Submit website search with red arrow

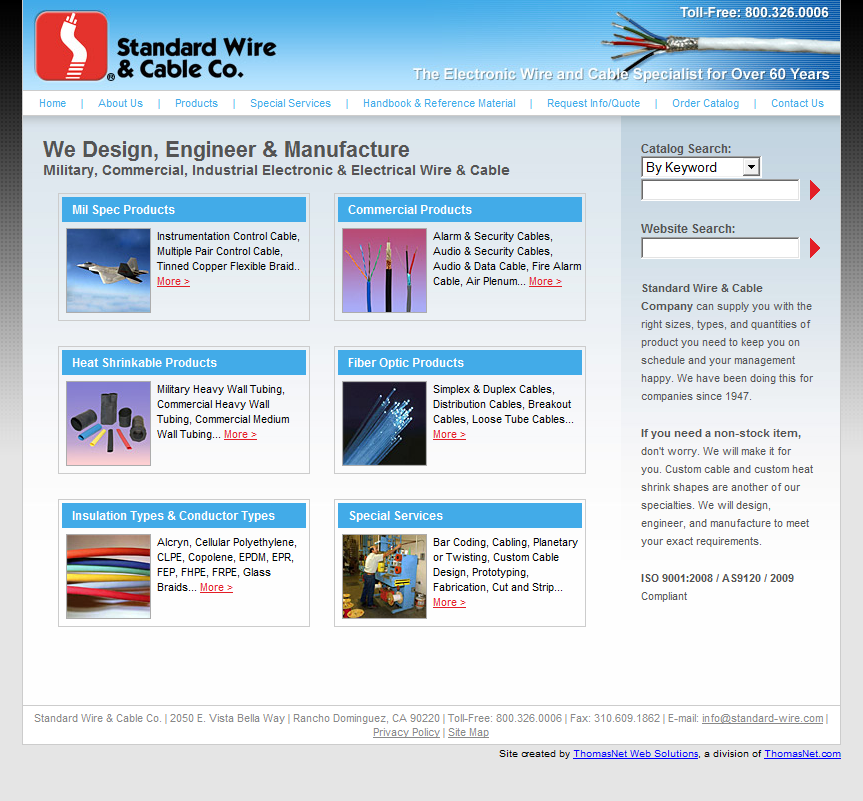815,248
